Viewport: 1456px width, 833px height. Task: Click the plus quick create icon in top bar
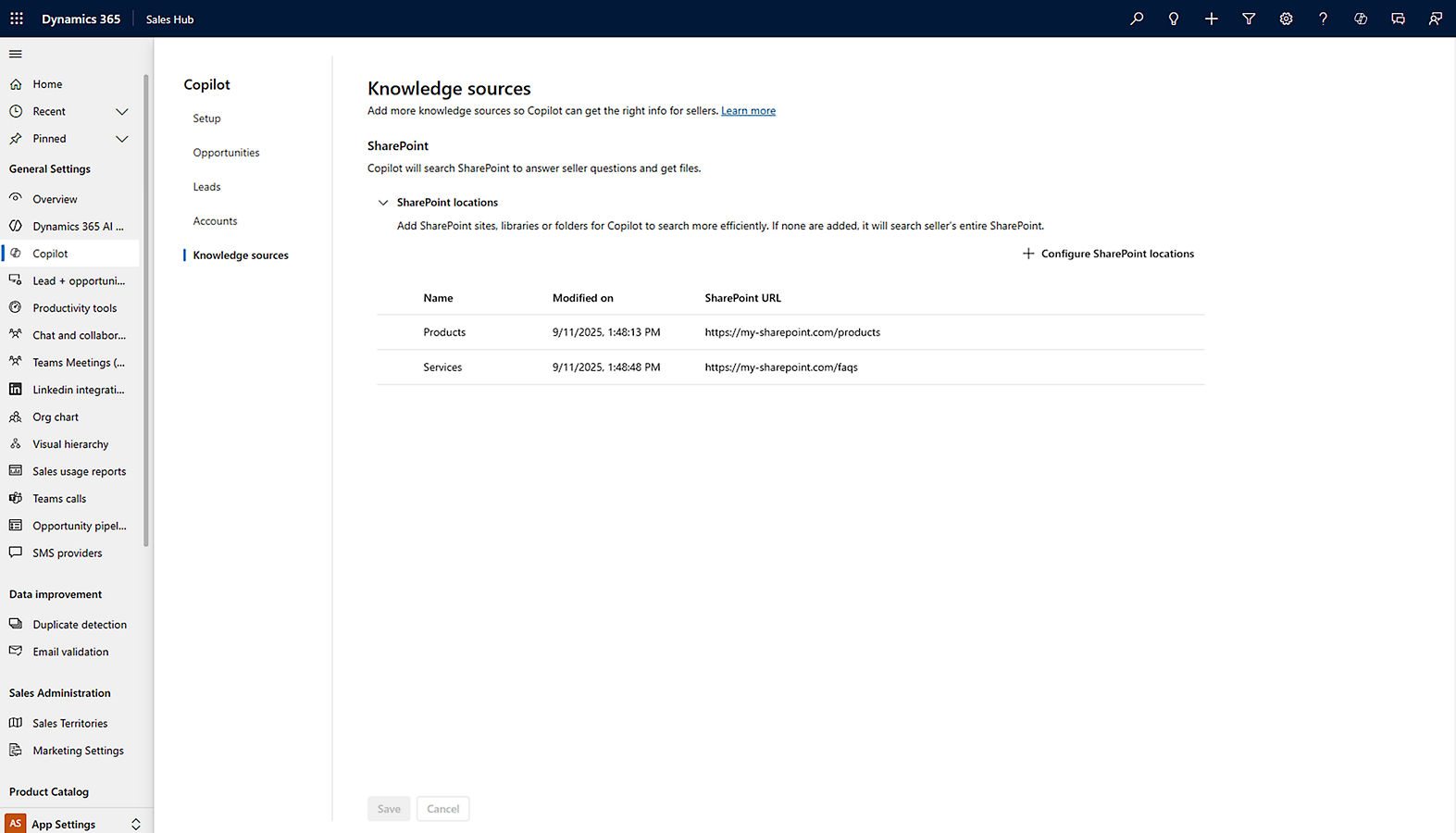click(x=1211, y=19)
